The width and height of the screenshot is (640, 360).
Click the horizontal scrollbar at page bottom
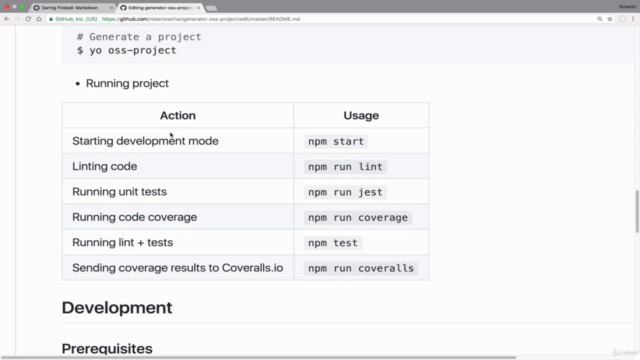pyautogui.click(x=259, y=358)
